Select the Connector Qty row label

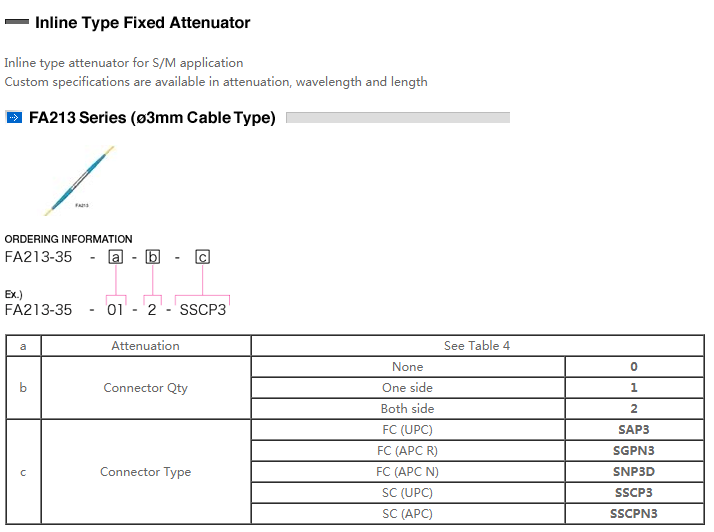pyautogui.click(x=146, y=388)
